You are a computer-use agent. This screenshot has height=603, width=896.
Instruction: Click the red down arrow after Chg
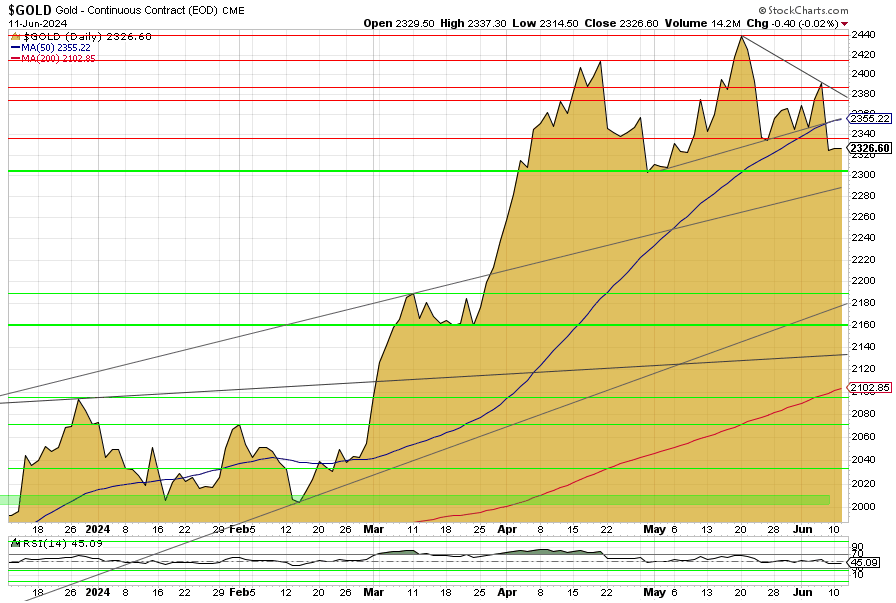[x=845, y=23]
